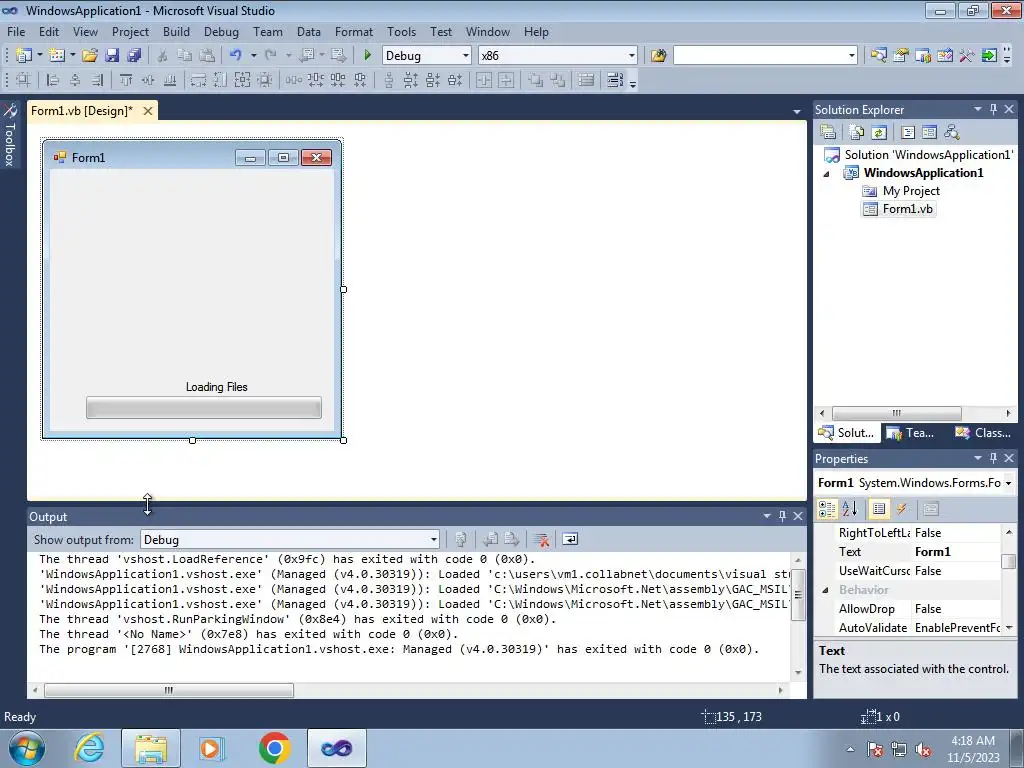
Task: Start Debugging with the green play icon
Action: 367,56
